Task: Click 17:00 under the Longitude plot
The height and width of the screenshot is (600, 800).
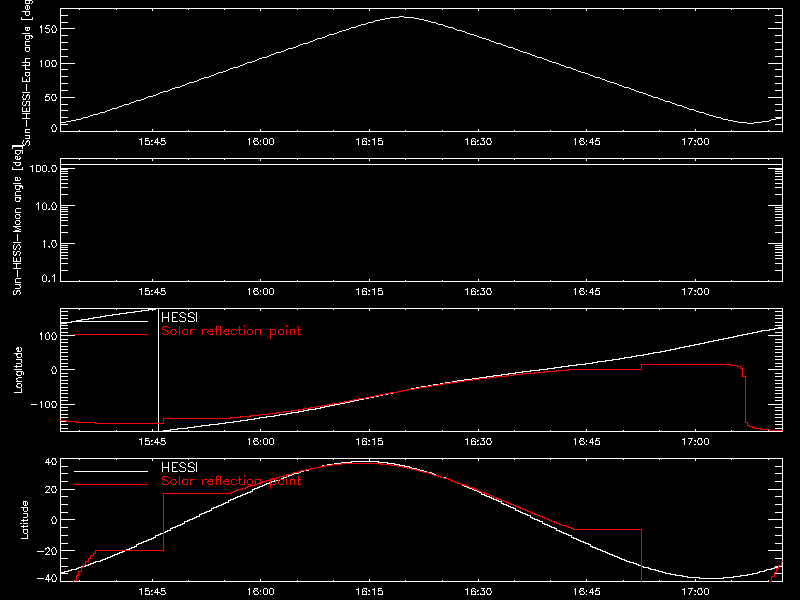Action: [x=695, y=441]
